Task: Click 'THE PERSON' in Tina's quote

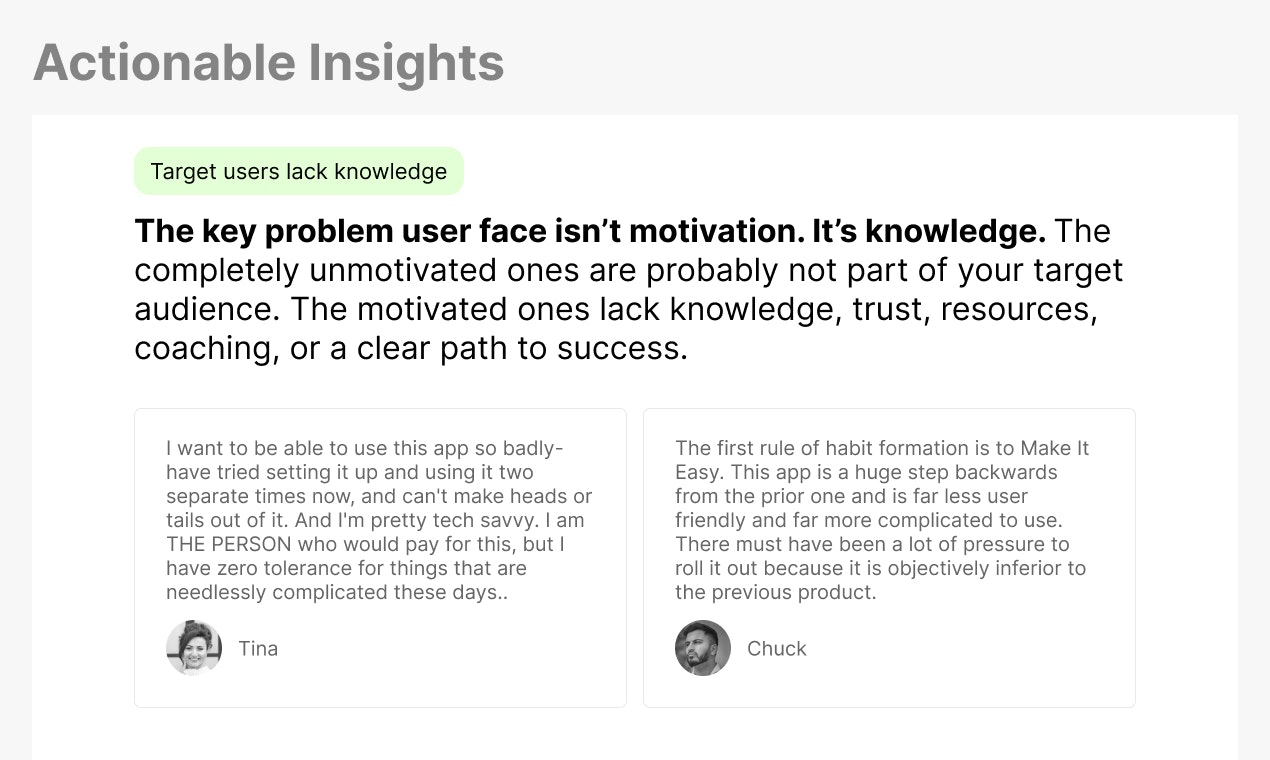Action: click(228, 544)
